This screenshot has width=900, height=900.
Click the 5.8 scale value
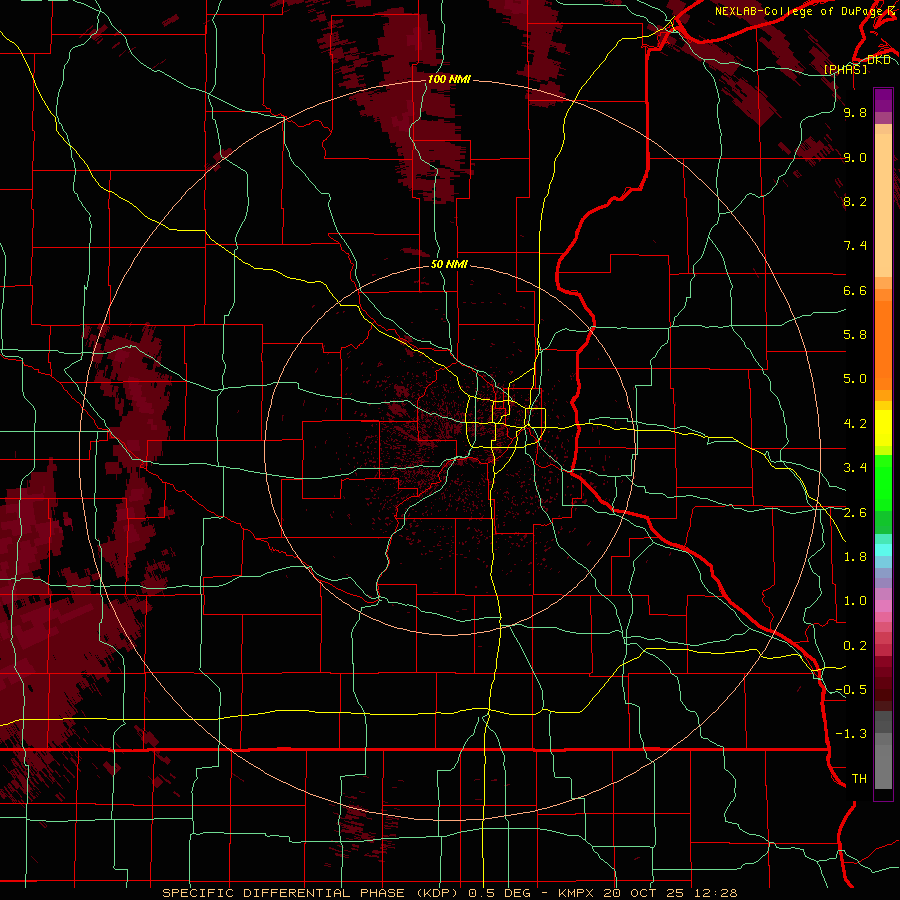(x=855, y=335)
